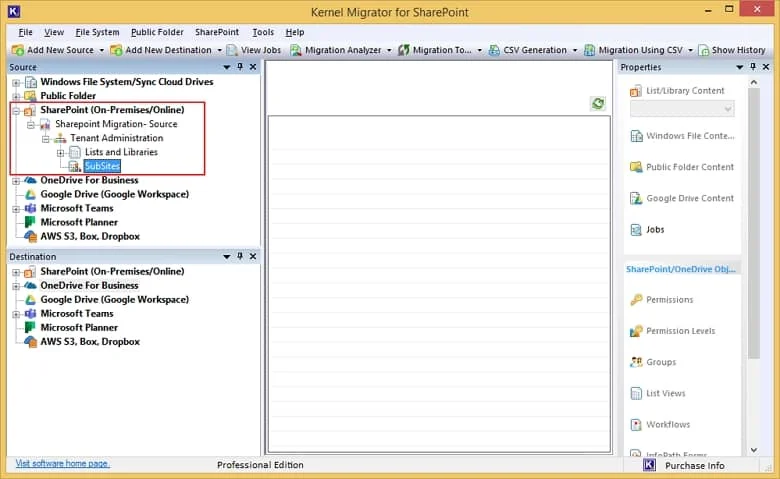Click the Migration Using CSV icon
The image size is (780, 479).
click(589, 50)
